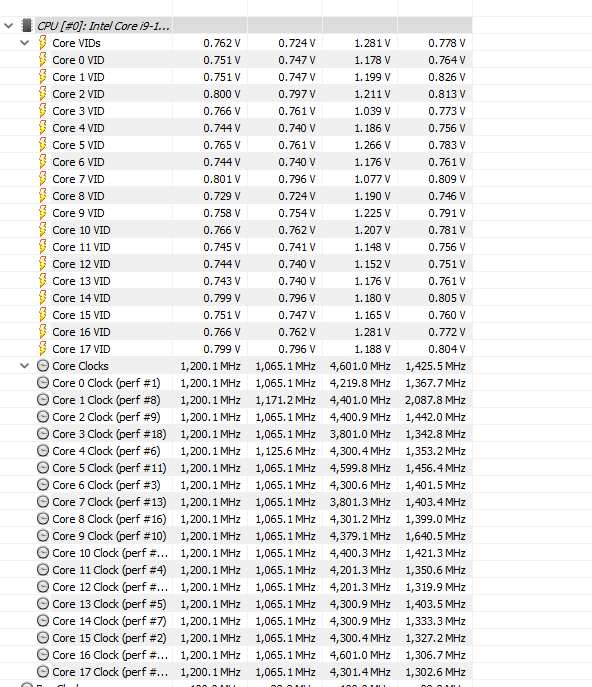Click the CPU chip icon

27,25
